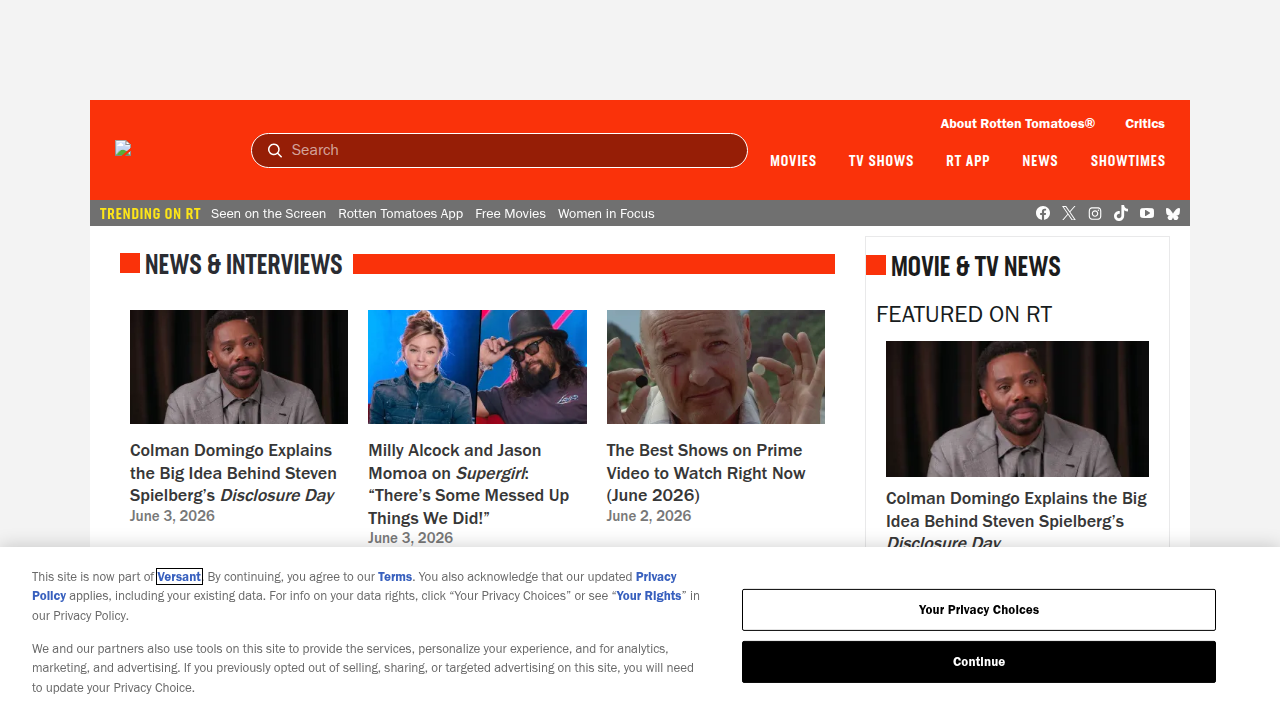Click the TRENDING ON RT label
The image size is (1280, 720).
coord(150,213)
